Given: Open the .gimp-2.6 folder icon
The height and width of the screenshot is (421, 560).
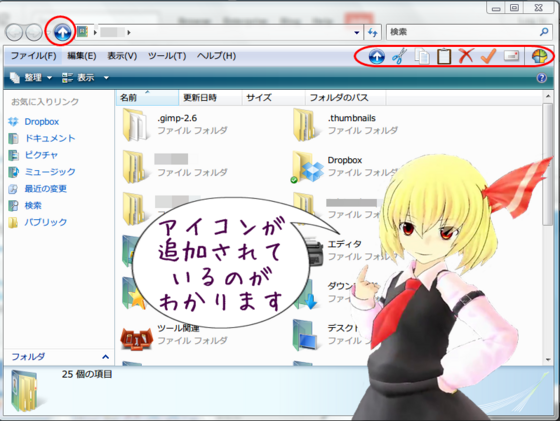Looking at the screenshot, I should click(135, 125).
